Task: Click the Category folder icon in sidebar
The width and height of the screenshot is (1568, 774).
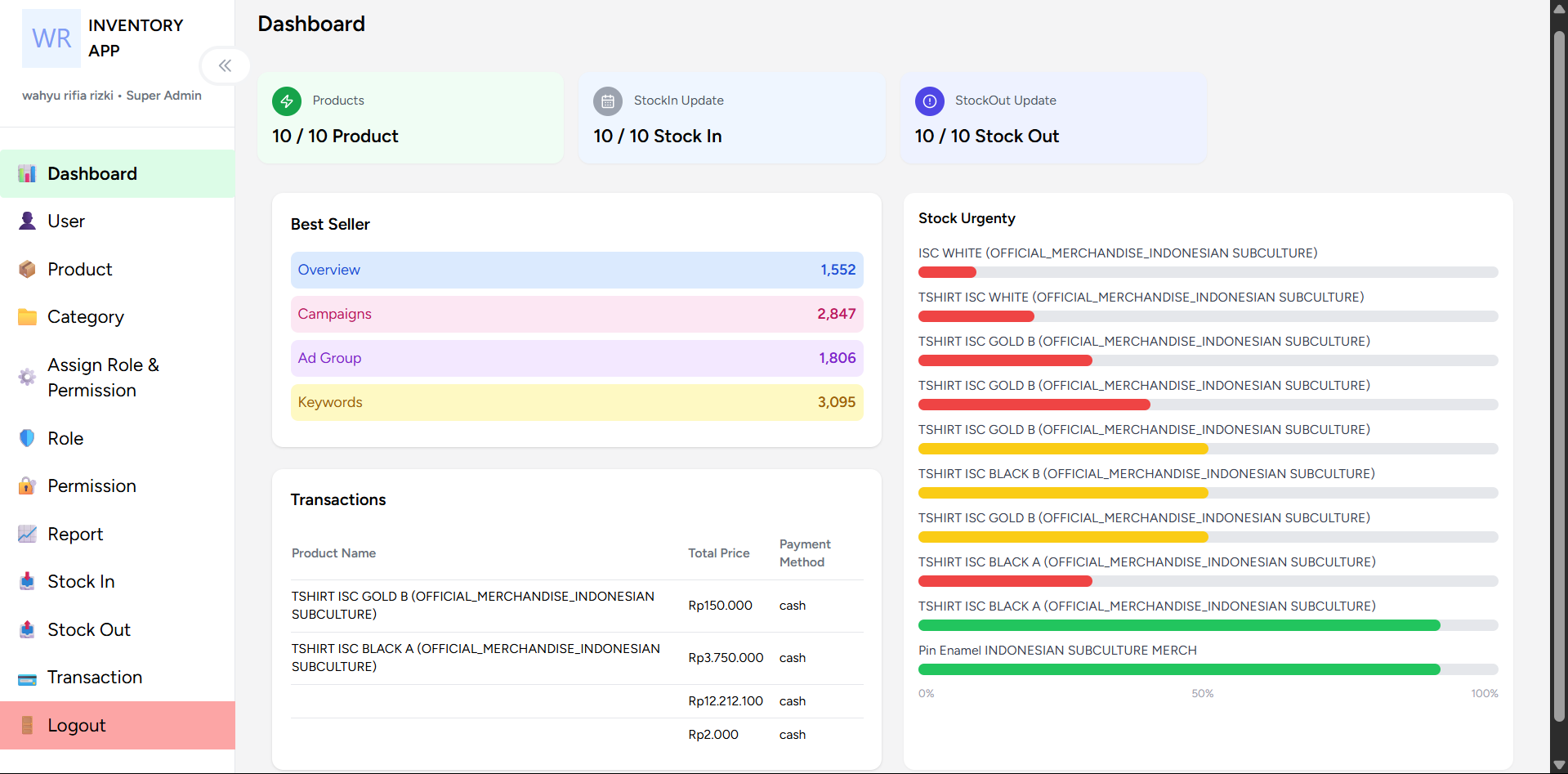Action: pyautogui.click(x=27, y=316)
